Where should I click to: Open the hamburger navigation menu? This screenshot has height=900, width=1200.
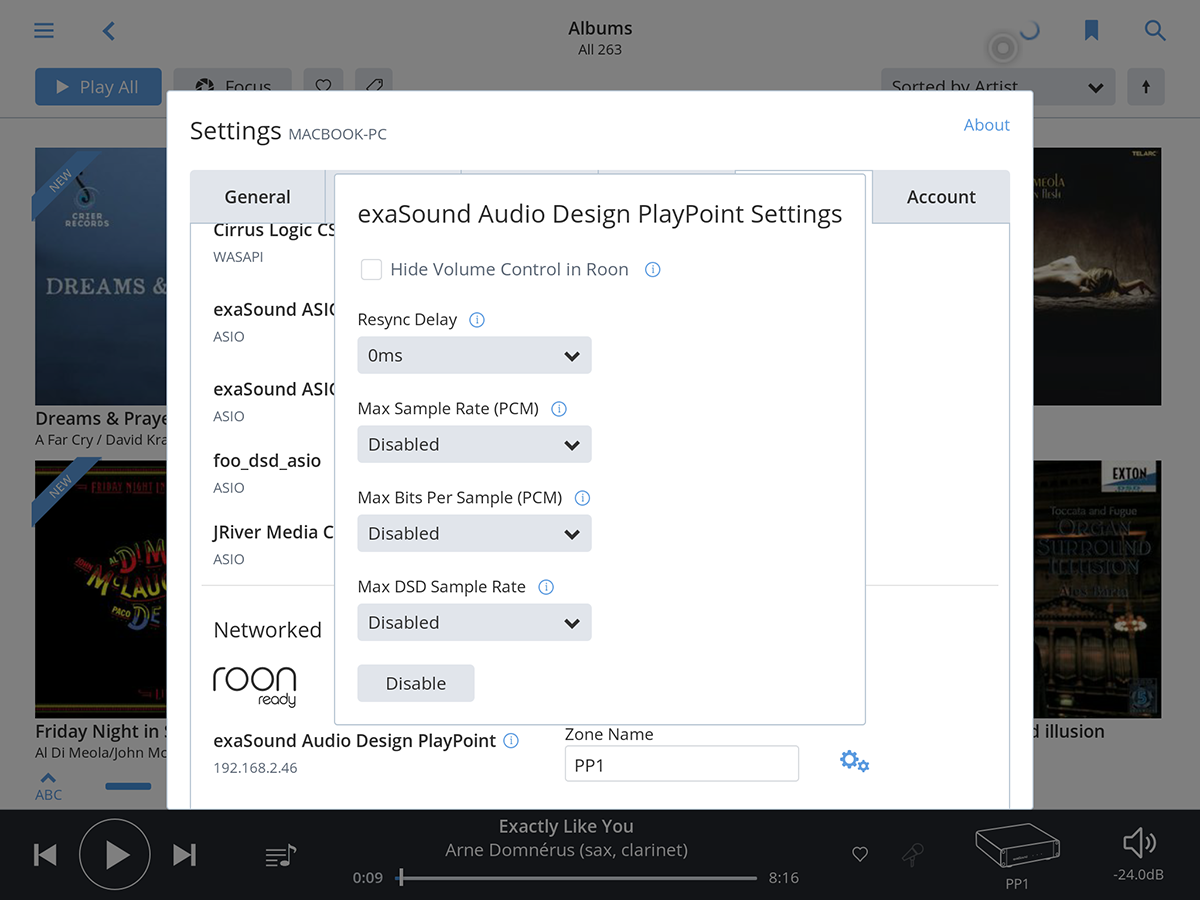coord(44,31)
